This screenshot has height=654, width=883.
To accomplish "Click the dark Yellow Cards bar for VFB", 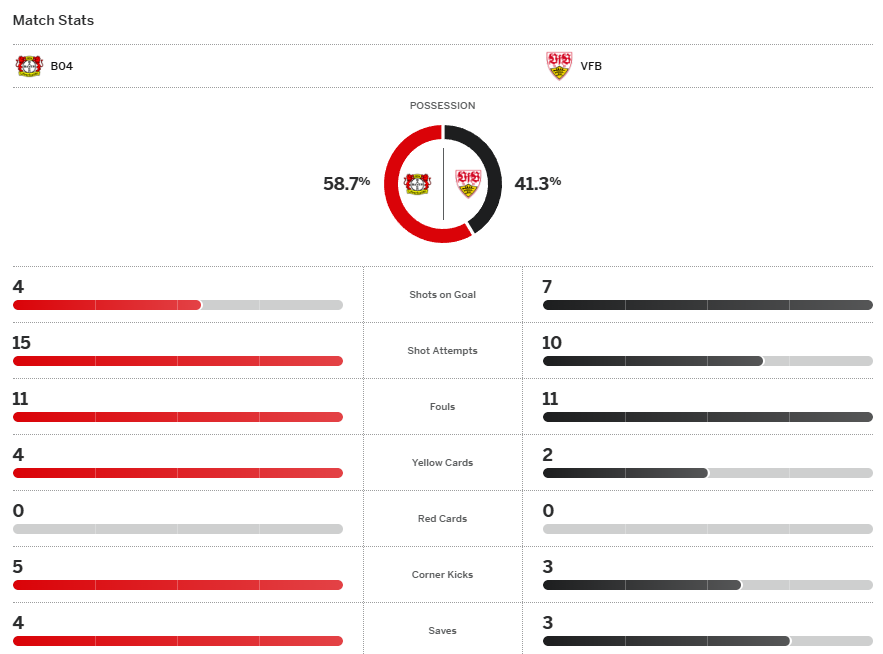I will [x=625, y=473].
